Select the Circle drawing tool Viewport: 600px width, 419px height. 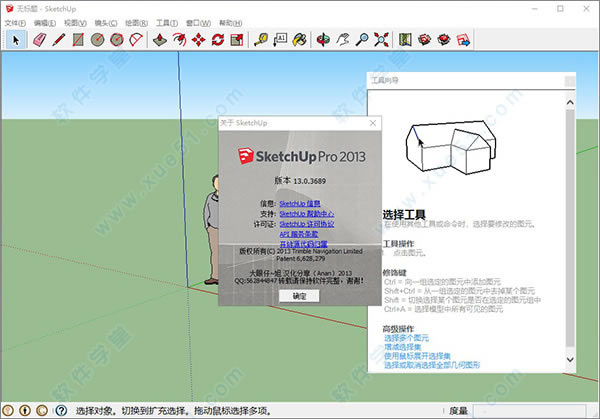click(x=98, y=40)
